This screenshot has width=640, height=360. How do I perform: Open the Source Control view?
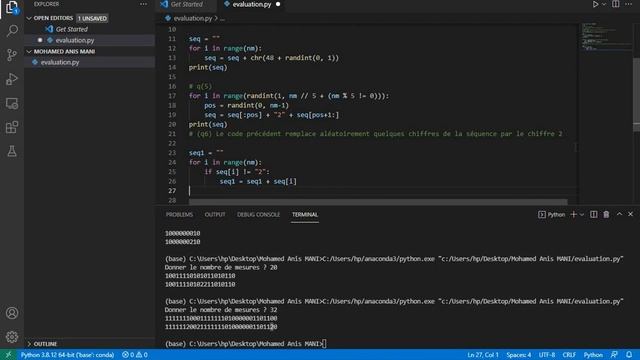coord(12,55)
